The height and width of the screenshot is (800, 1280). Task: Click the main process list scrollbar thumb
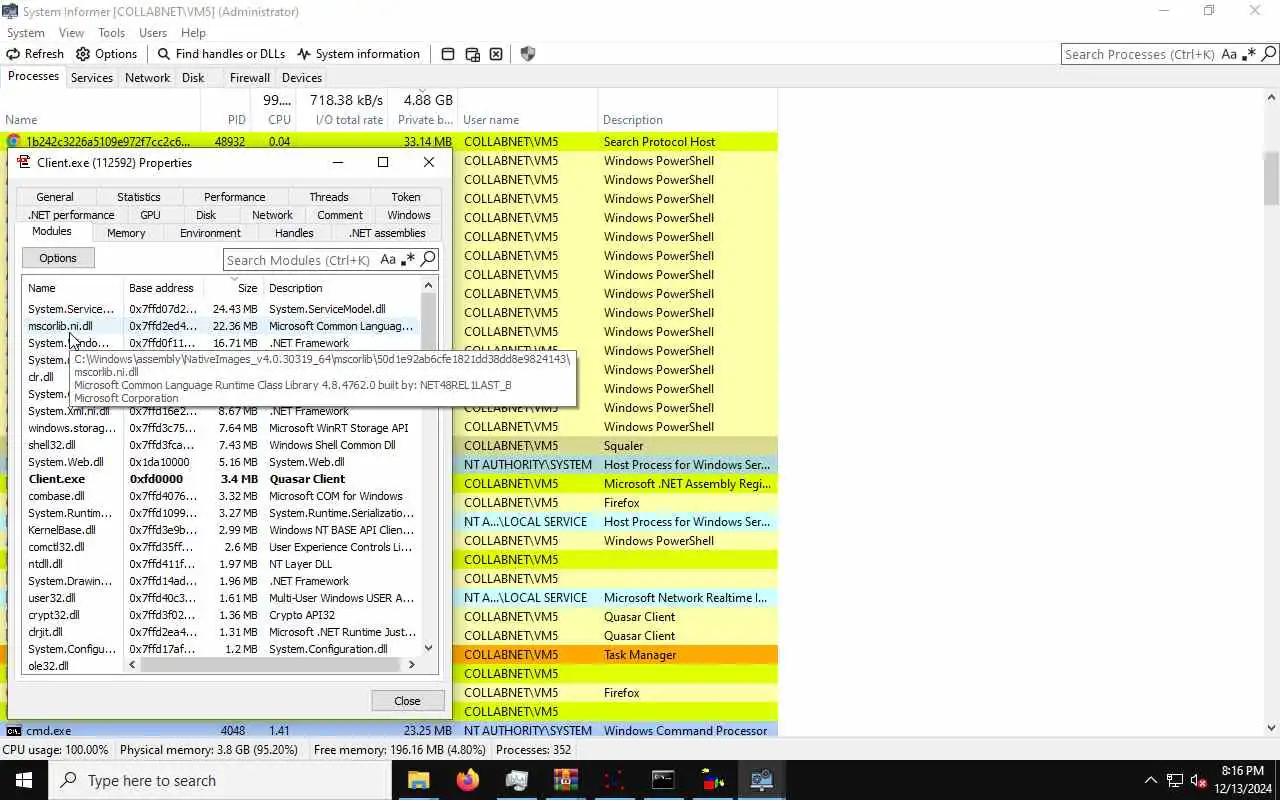coord(1271,178)
